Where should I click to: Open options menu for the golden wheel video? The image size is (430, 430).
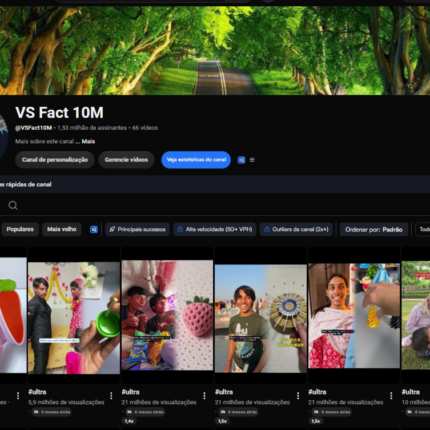298,395
